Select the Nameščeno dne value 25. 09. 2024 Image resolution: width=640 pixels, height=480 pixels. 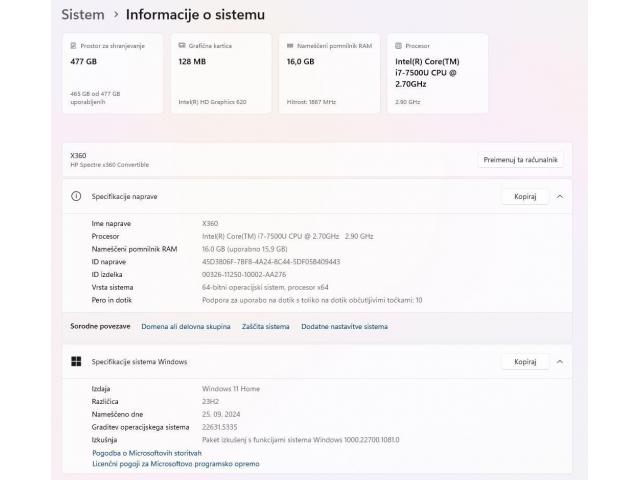pos(221,414)
